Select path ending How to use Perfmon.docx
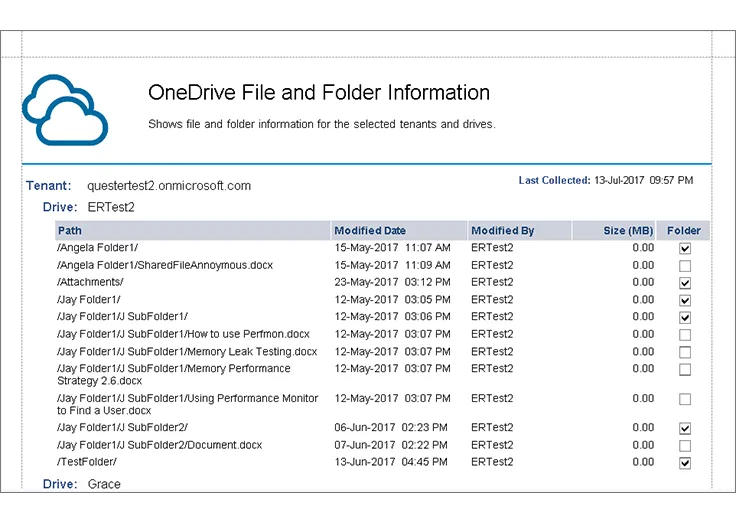Screen dimensions: 736x523 tap(183, 334)
